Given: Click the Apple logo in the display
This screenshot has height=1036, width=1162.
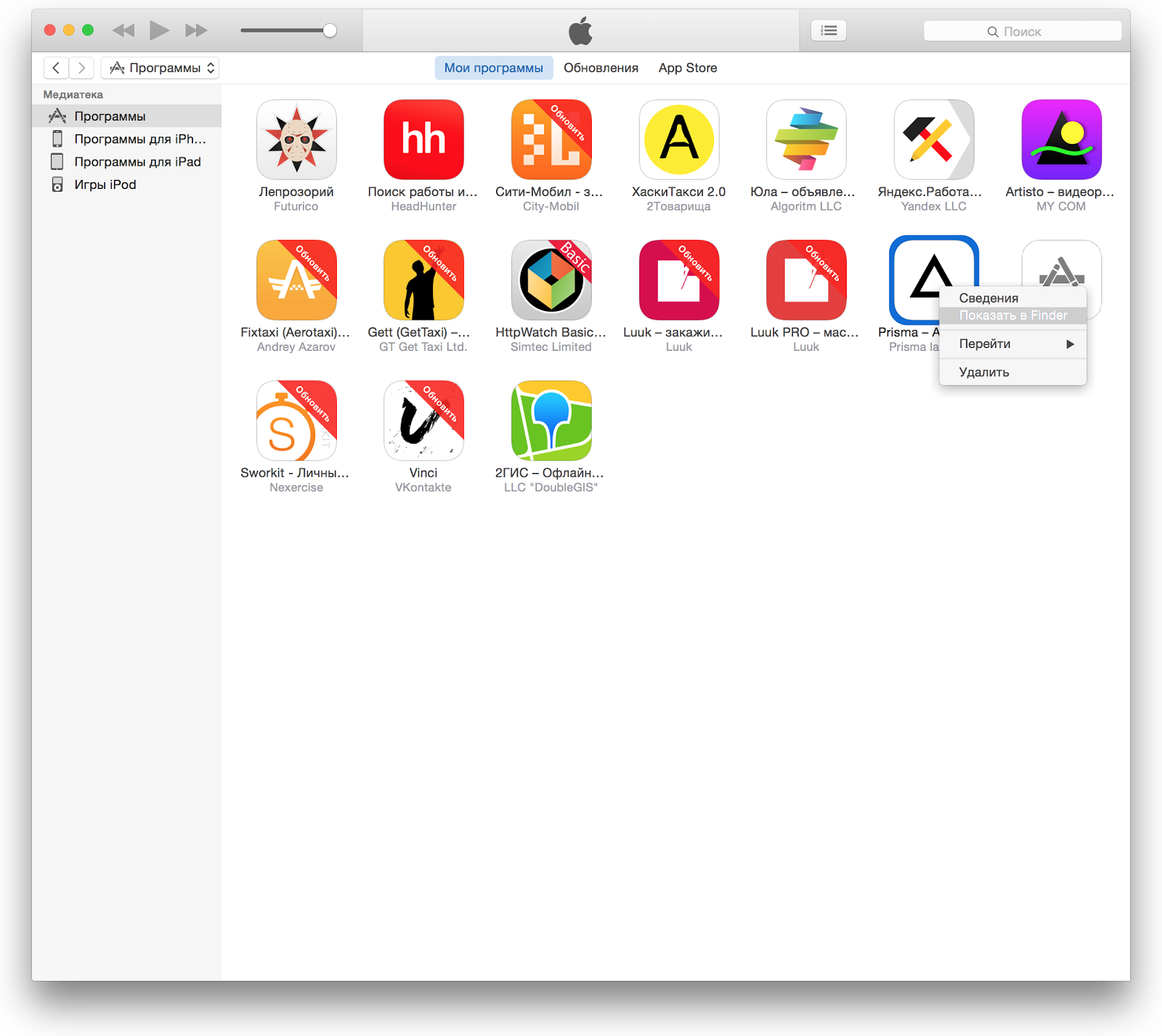Looking at the screenshot, I should [581, 31].
